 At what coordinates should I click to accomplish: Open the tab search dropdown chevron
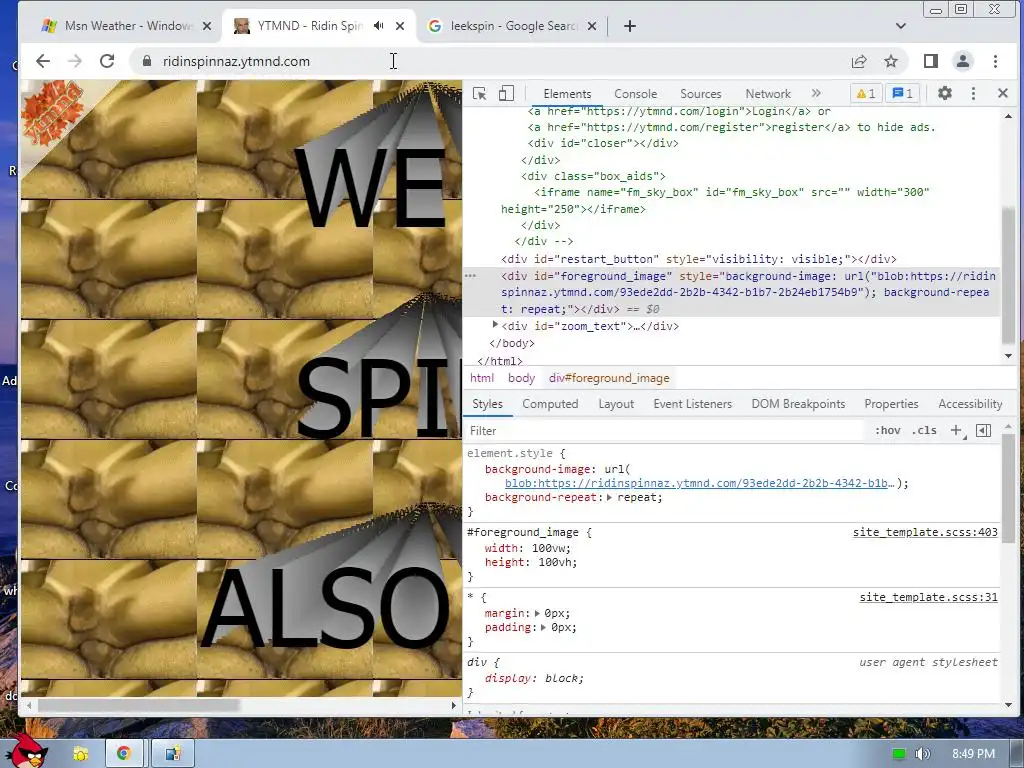(901, 25)
